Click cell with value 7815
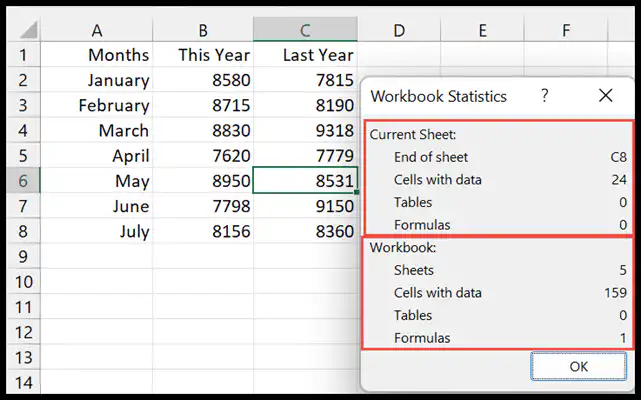Screen dimensions: 641x400 (305, 80)
